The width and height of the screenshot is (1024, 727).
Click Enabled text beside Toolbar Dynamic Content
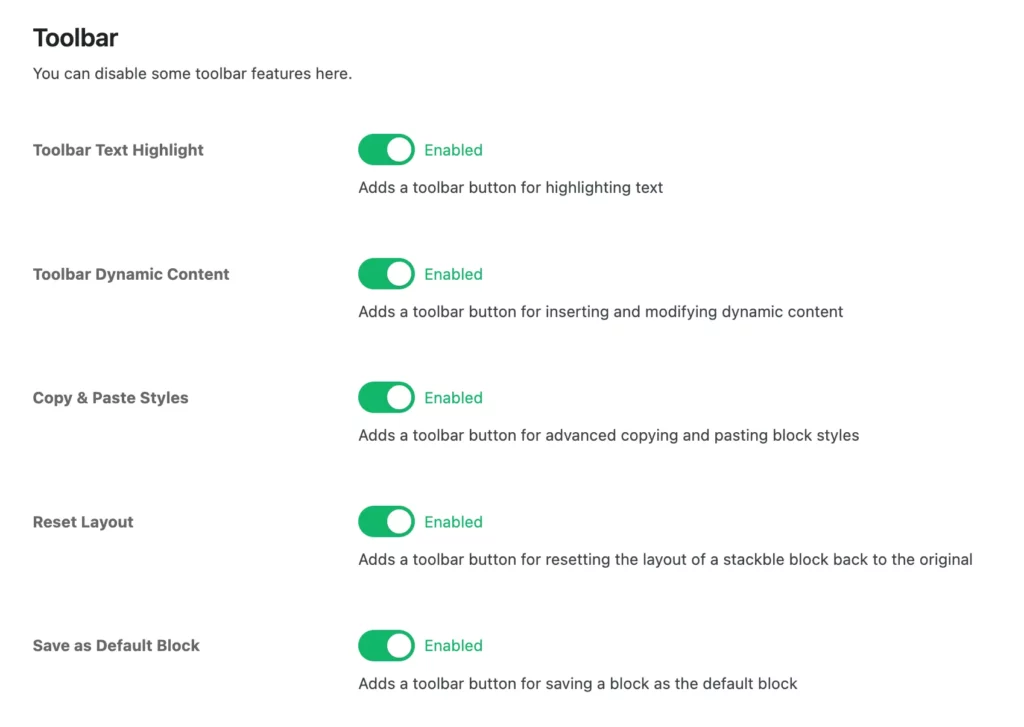[x=453, y=274]
